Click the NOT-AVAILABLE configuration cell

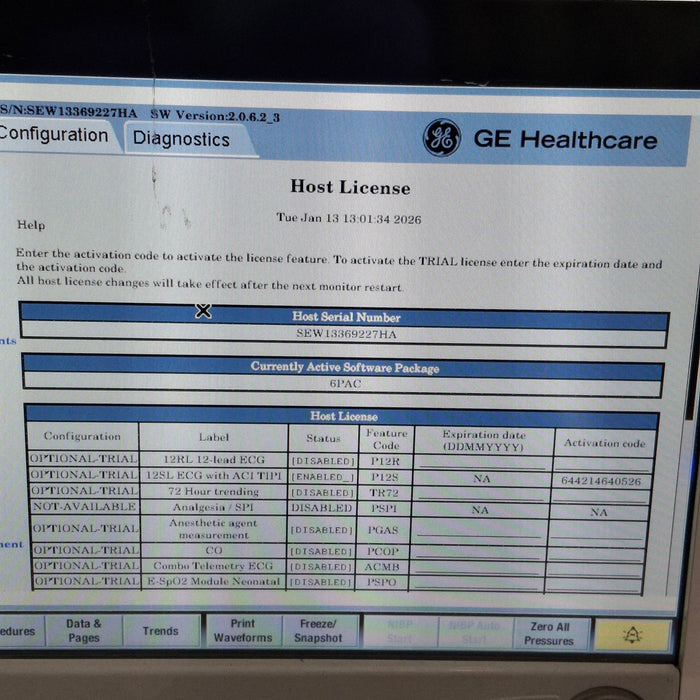pos(84,506)
